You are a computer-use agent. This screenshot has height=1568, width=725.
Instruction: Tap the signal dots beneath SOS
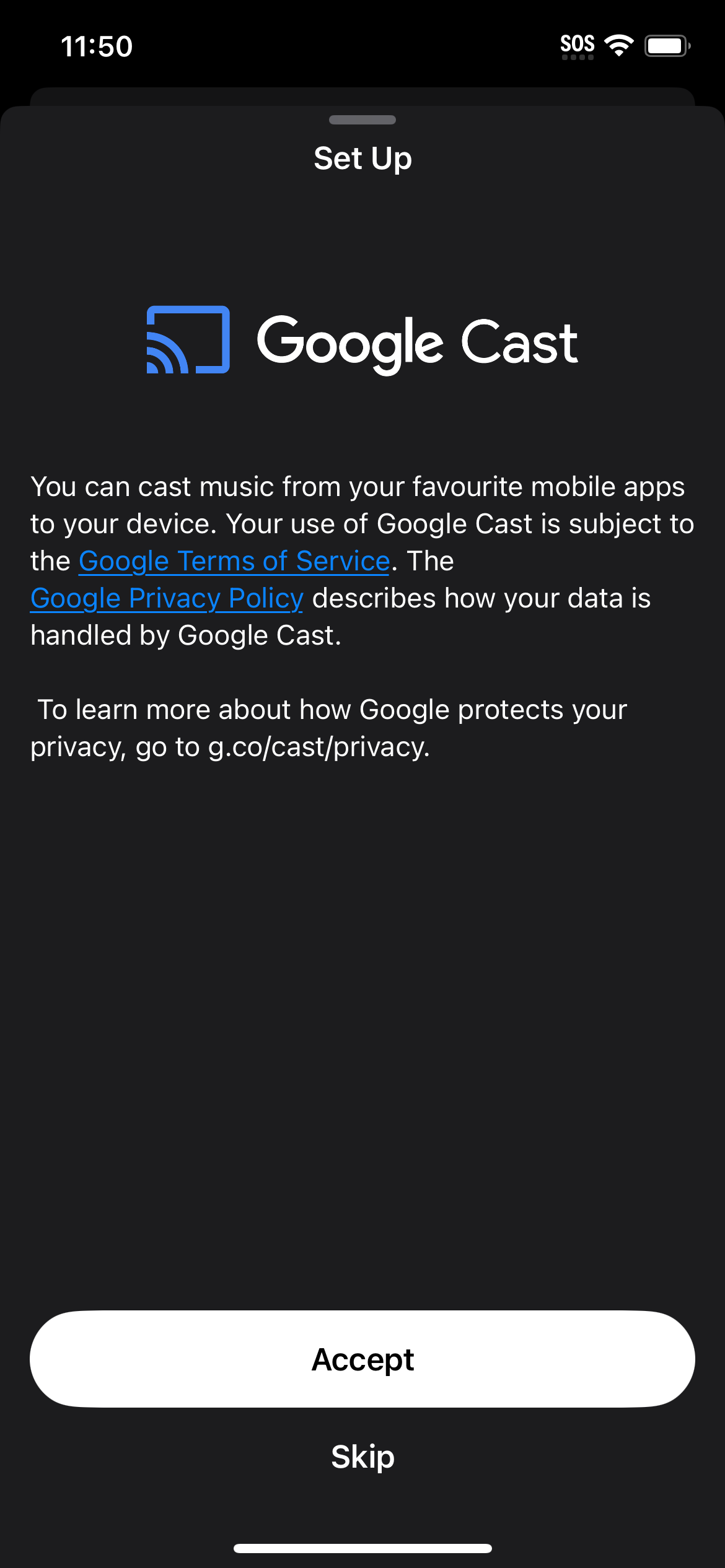pos(577,58)
